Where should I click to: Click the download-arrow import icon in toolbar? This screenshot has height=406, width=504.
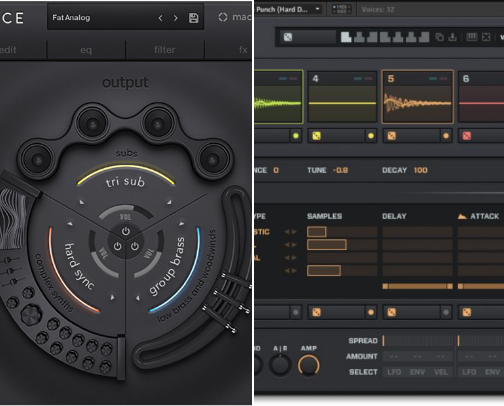(452, 37)
